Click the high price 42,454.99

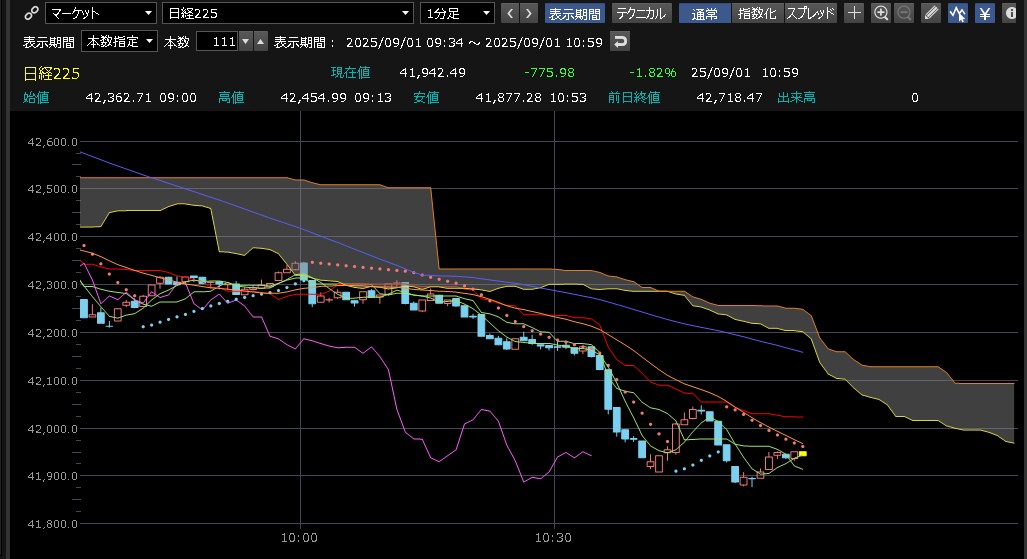313,98
